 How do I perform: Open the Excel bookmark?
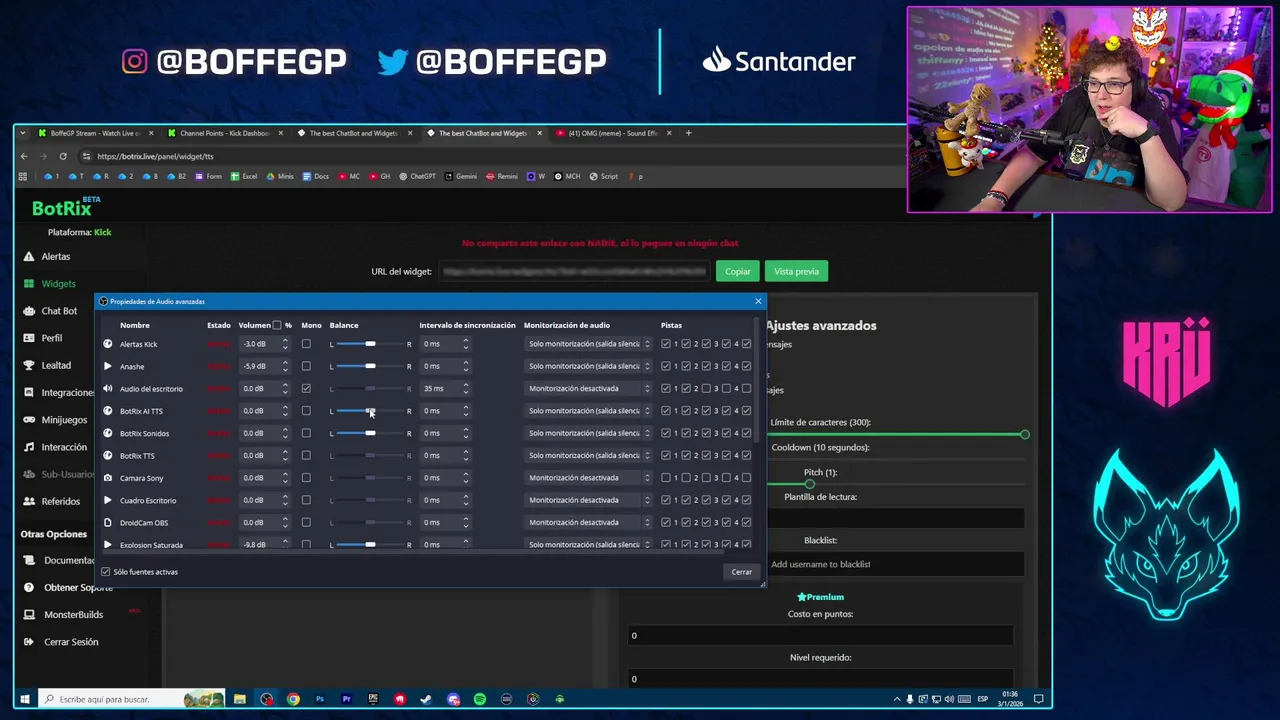point(244,176)
